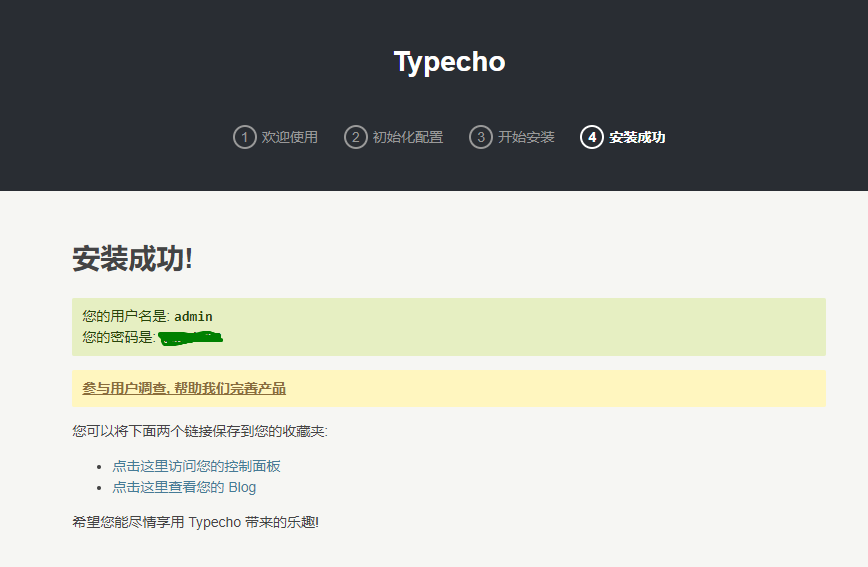Select the 欢迎使用 step label
Screen dimensions: 868x567
pos(290,137)
